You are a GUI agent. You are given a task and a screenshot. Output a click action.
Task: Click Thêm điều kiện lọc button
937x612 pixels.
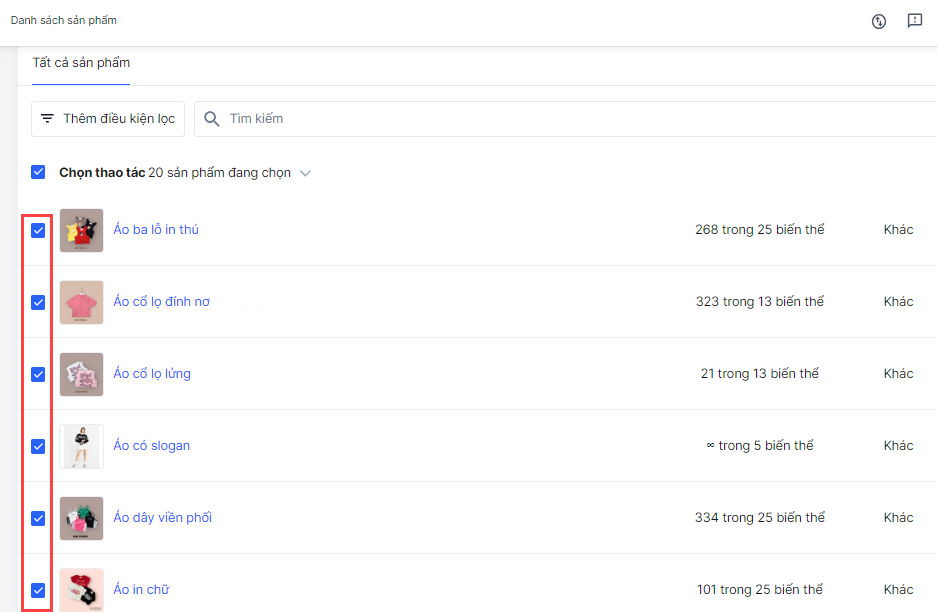point(108,118)
